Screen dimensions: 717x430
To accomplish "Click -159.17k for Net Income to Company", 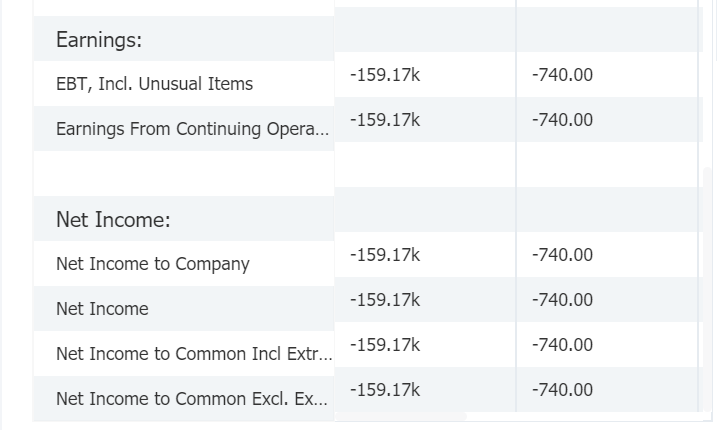I will tap(385, 254).
